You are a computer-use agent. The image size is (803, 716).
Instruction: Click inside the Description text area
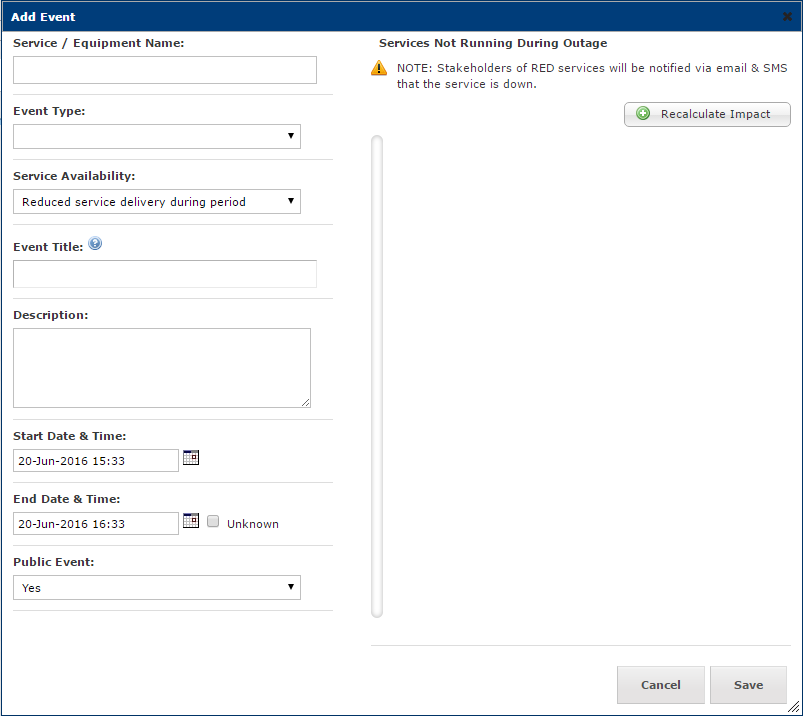[162, 368]
